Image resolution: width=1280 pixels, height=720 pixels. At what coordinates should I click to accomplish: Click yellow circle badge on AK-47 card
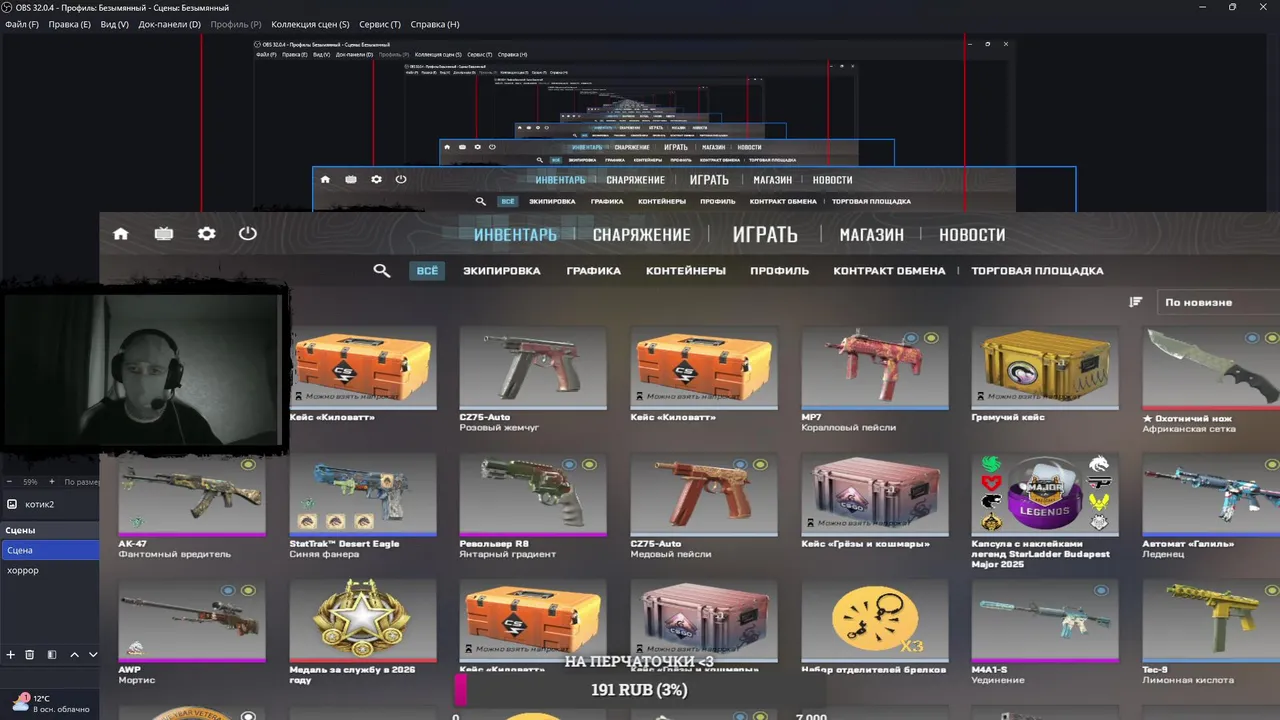point(248,464)
